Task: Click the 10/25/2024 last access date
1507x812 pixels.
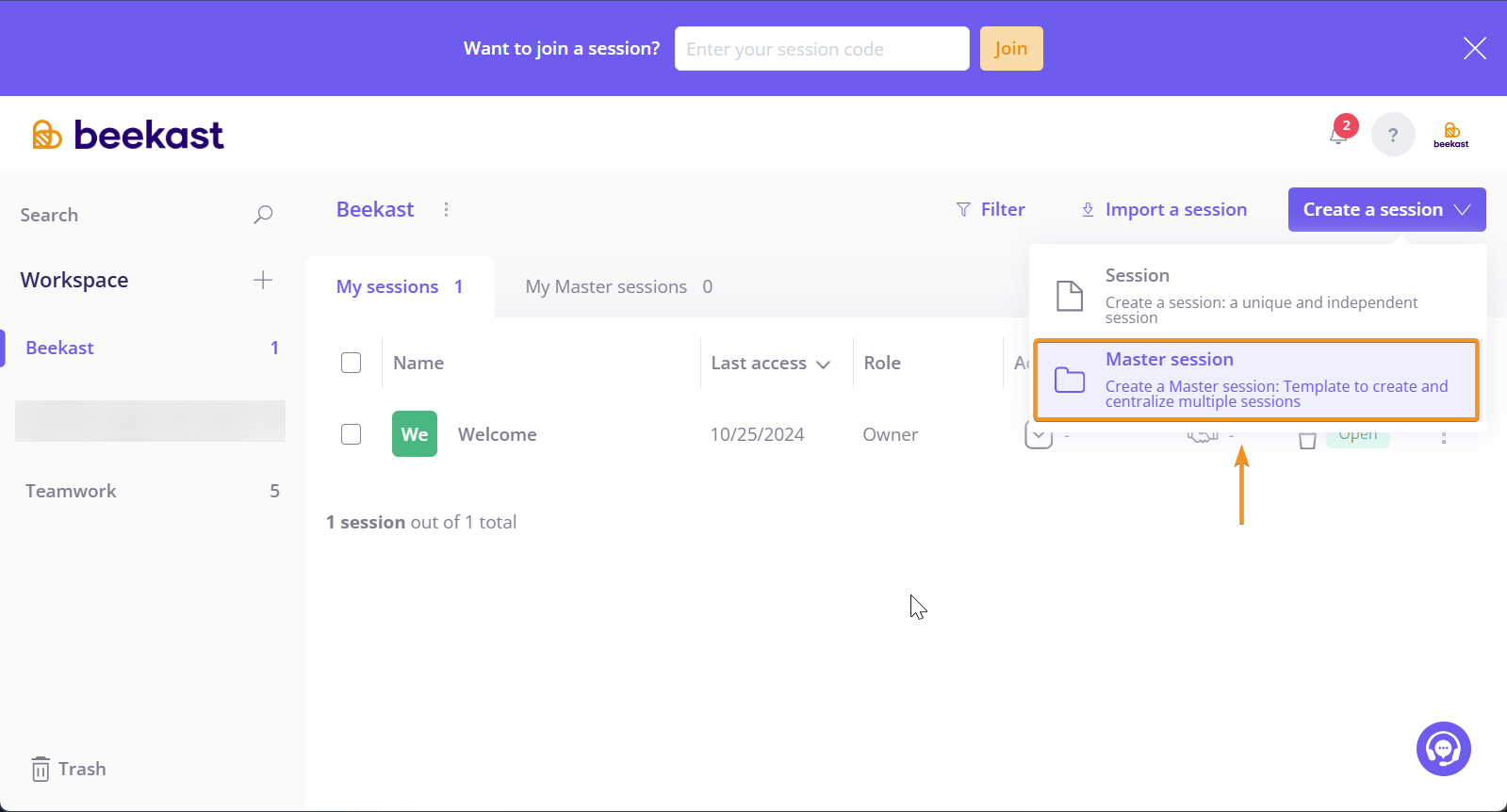Action: (x=757, y=434)
